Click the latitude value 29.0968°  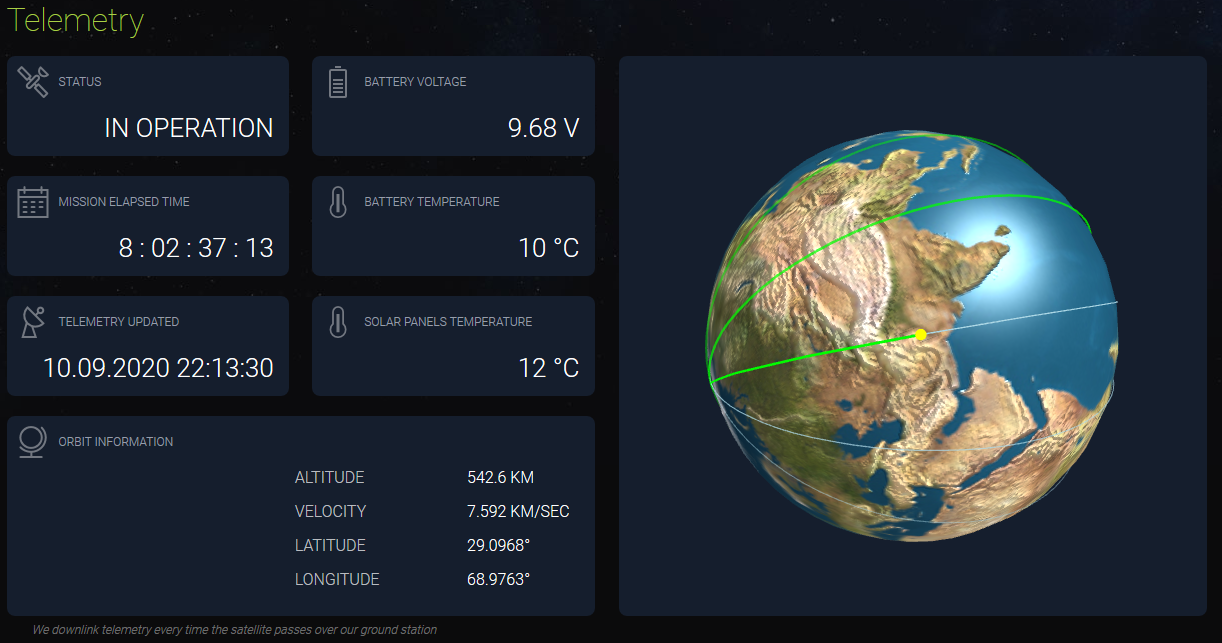coord(498,546)
